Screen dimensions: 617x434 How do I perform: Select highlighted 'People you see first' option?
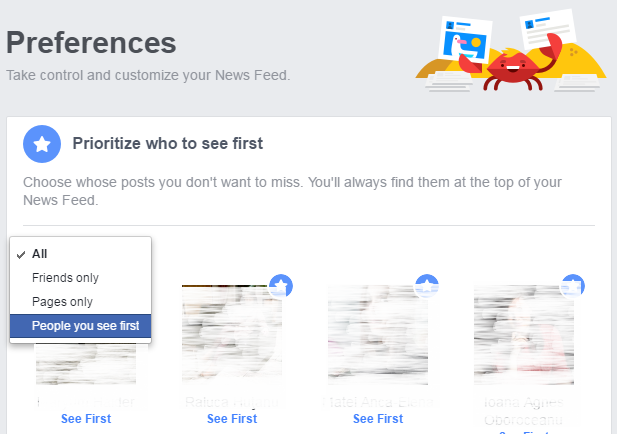tap(81, 326)
